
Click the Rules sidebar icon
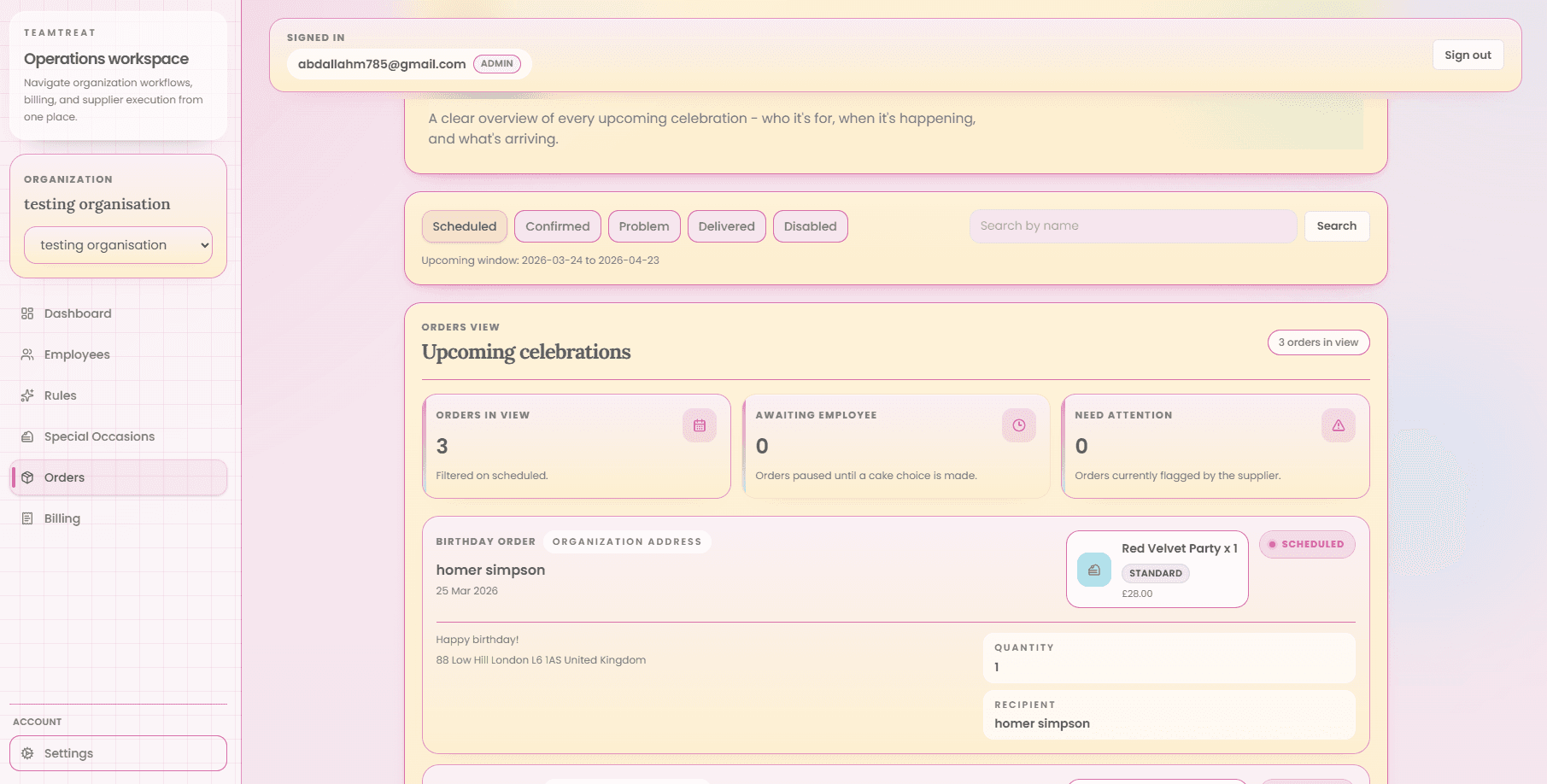click(28, 395)
